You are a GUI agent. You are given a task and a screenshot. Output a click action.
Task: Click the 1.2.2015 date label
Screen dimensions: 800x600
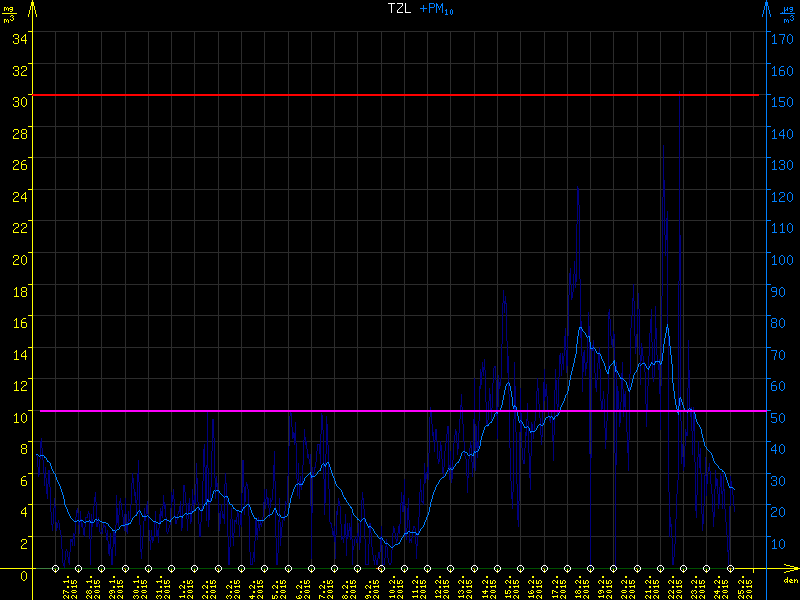coord(183,586)
